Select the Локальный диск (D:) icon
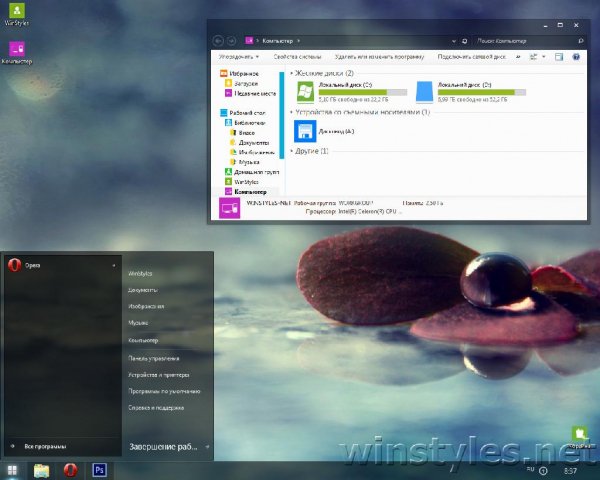 [x=424, y=92]
